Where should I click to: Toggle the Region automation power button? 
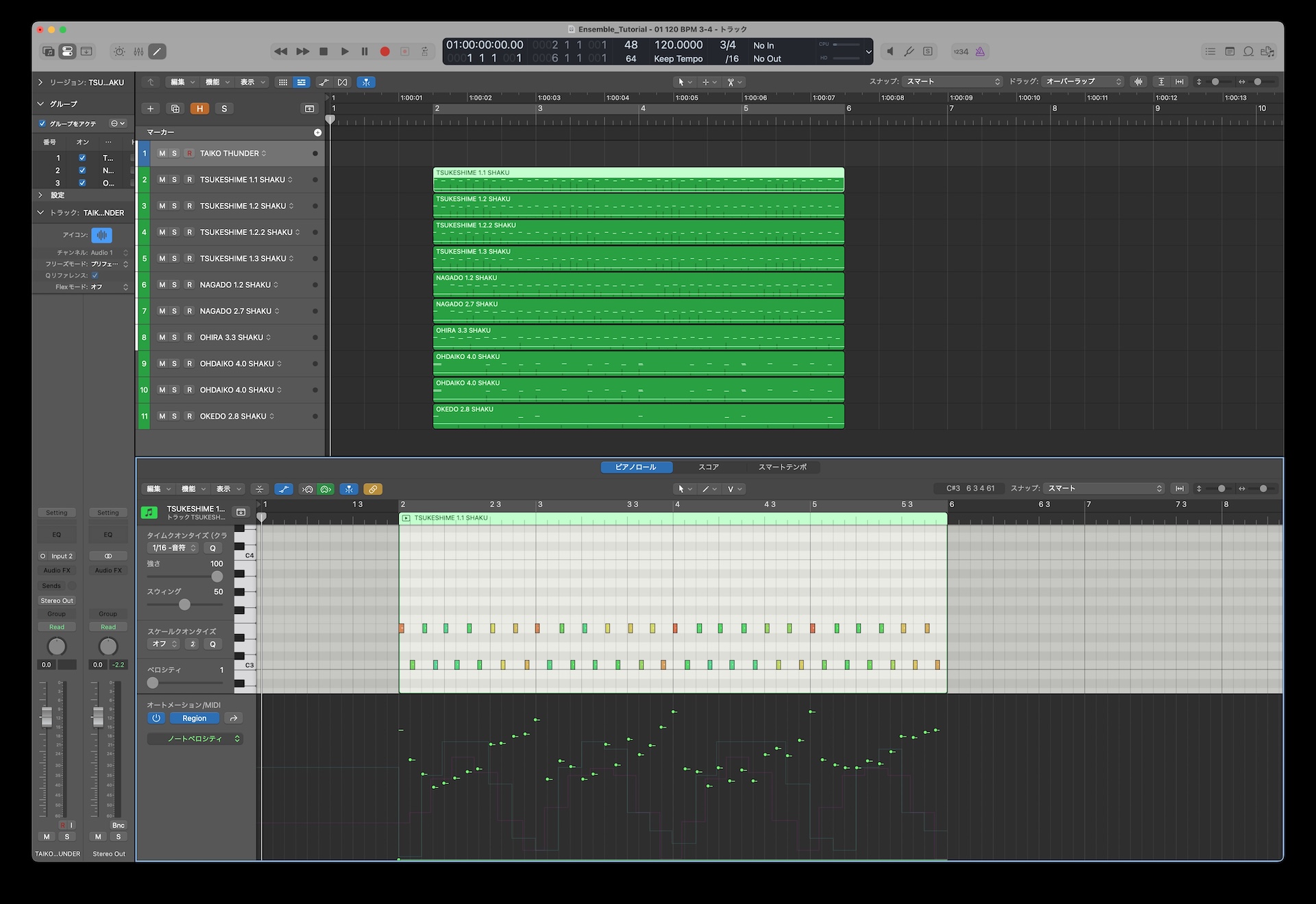point(156,718)
